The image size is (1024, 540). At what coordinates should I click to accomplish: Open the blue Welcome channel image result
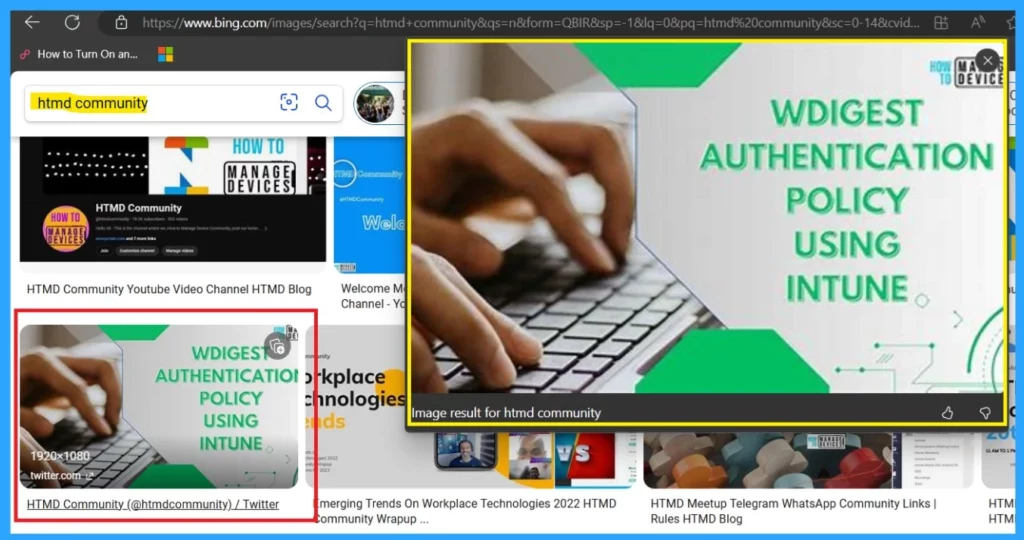(370, 205)
